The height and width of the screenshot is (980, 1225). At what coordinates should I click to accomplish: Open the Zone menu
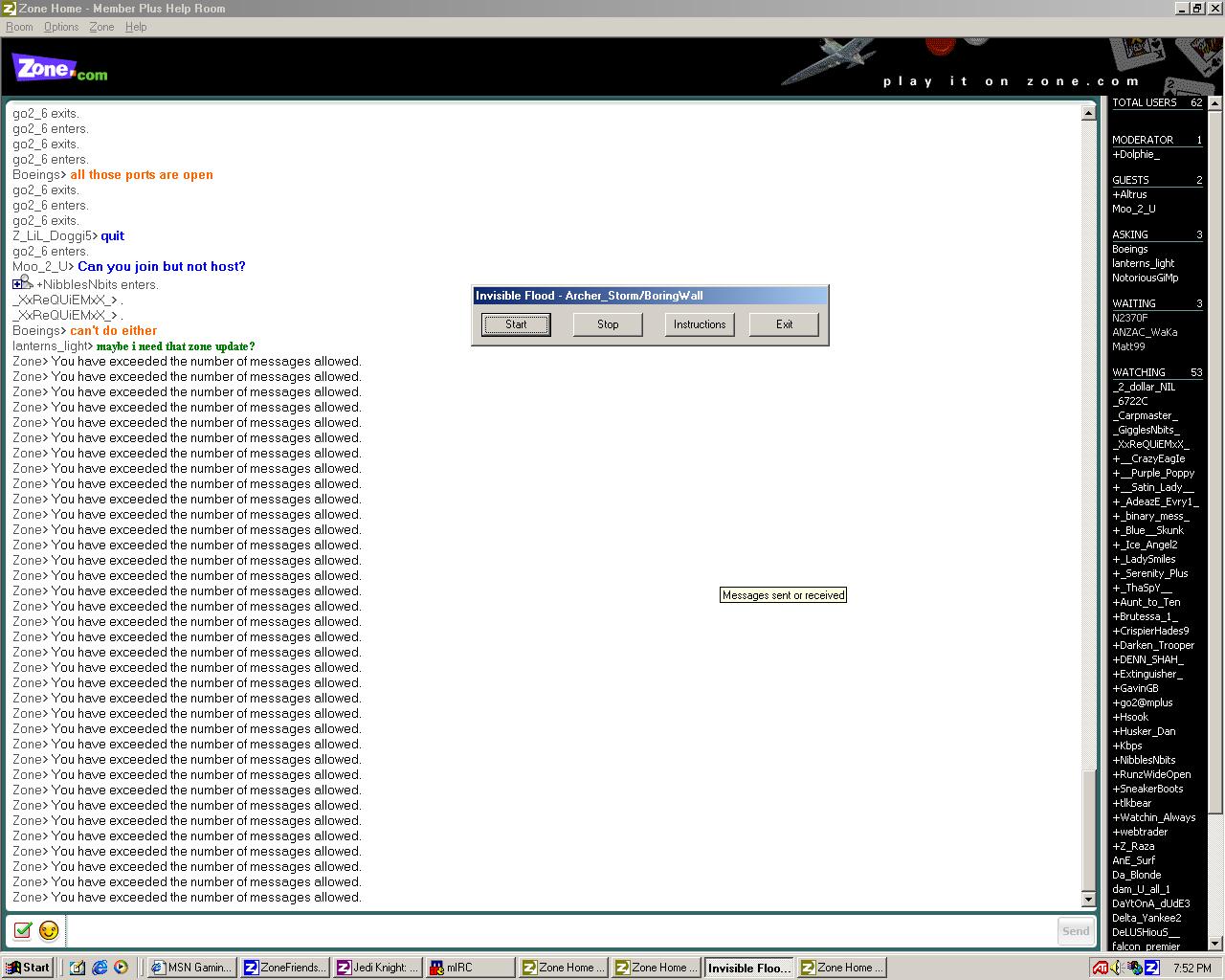click(101, 27)
